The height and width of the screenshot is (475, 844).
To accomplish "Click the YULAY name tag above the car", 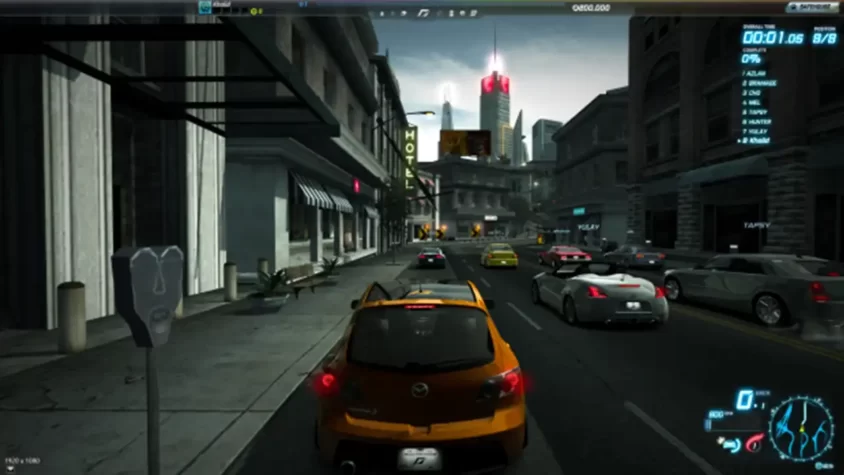I will [x=588, y=227].
